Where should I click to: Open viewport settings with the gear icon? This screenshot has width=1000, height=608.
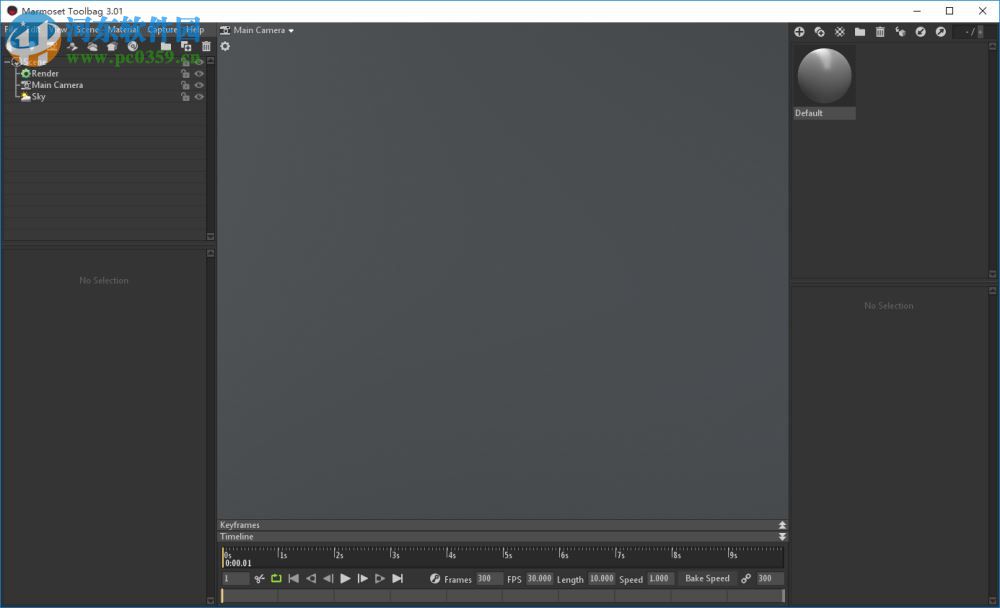point(225,46)
